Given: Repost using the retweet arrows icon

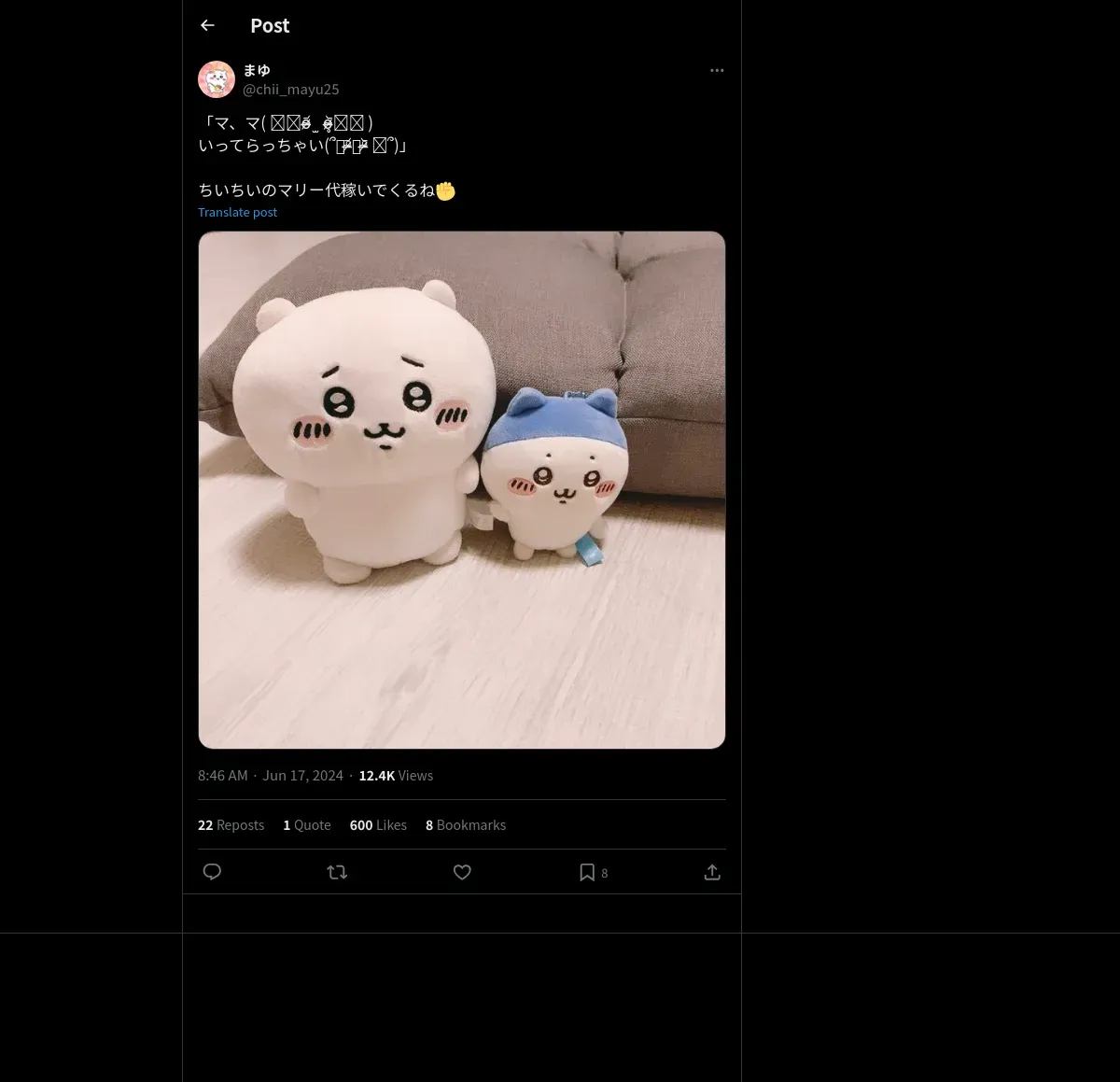Looking at the screenshot, I should (x=337, y=872).
